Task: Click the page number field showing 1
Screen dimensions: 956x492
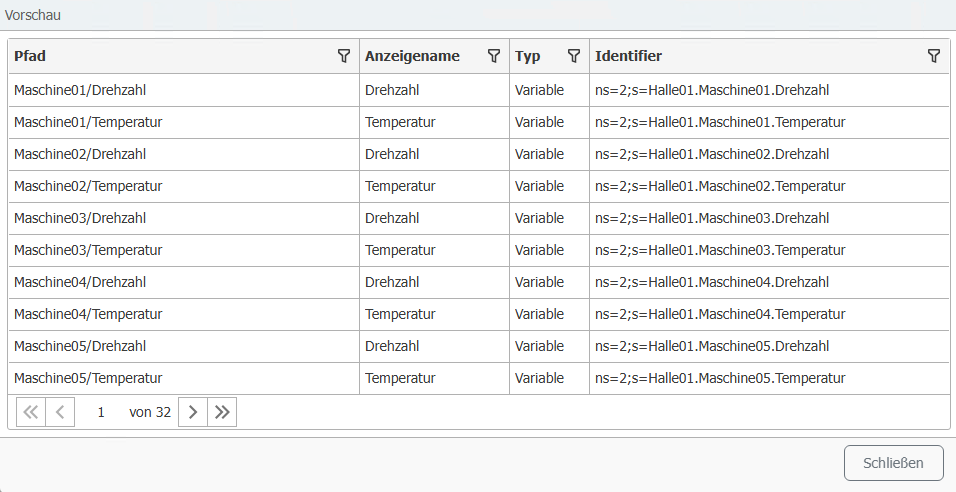Action: coord(101,412)
